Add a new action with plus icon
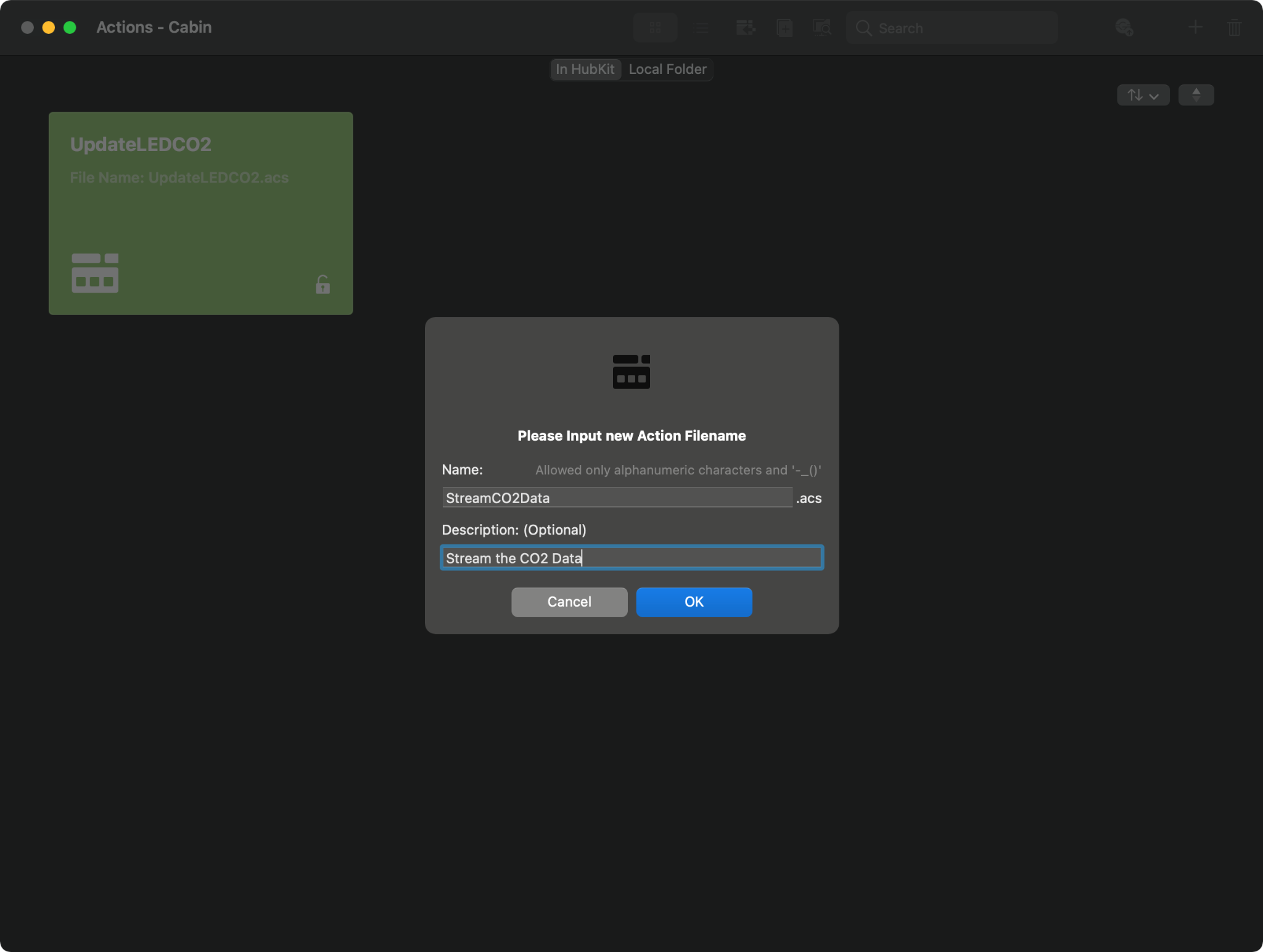 [x=1195, y=28]
